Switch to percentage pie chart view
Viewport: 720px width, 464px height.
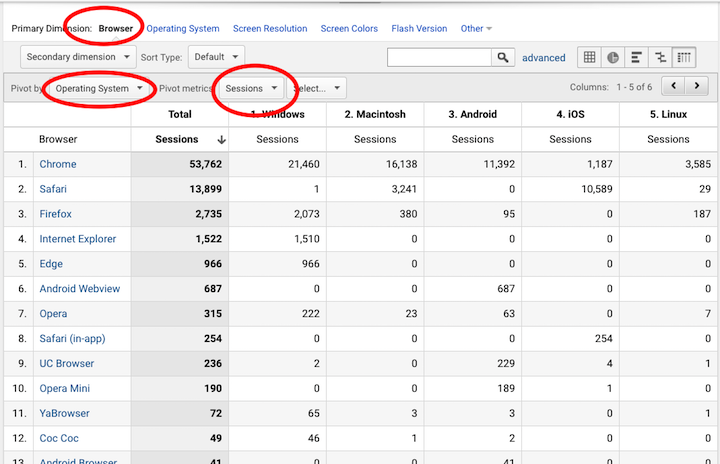613,57
